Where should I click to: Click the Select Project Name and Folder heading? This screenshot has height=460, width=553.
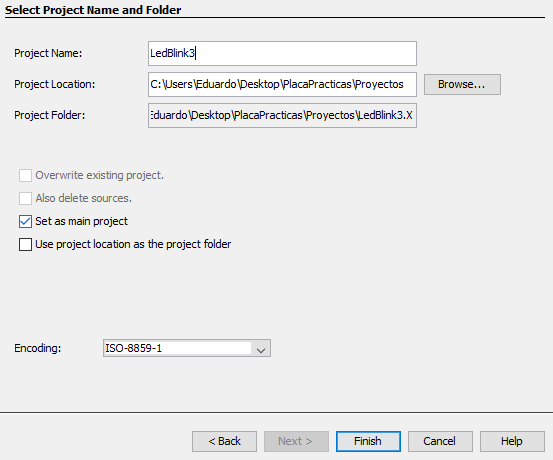[x=93, y=10]
